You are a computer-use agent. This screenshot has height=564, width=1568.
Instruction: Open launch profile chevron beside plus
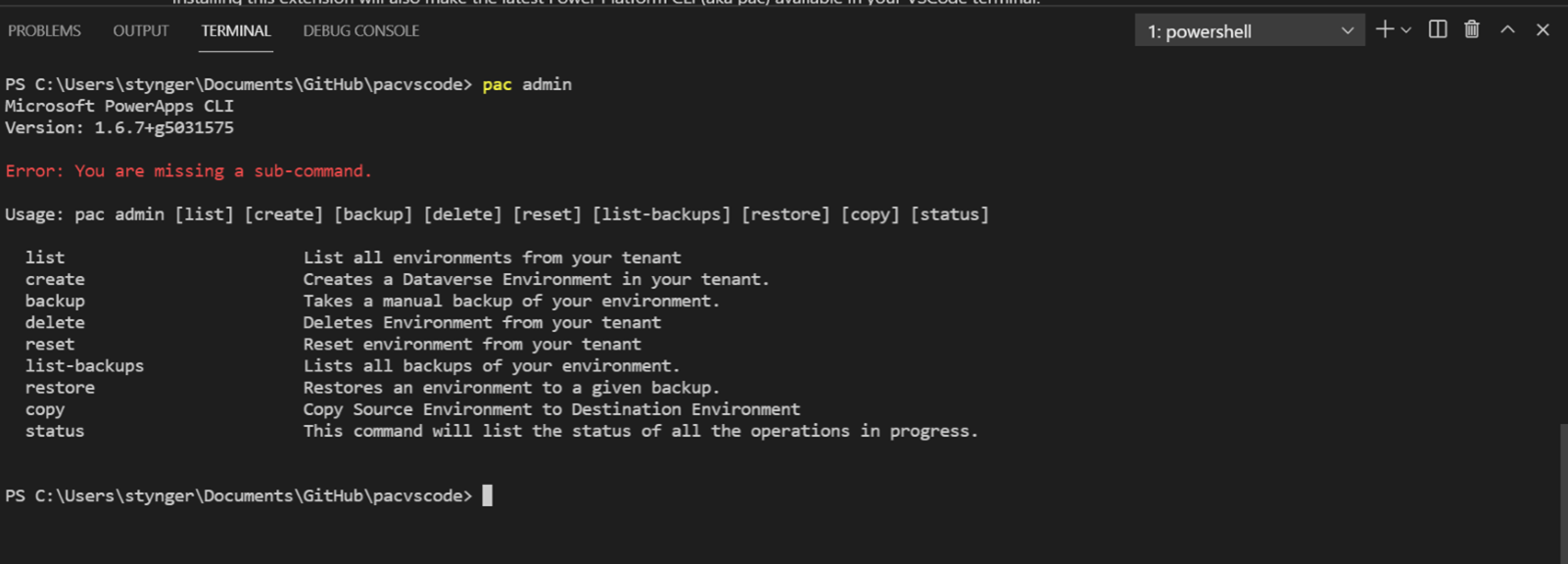pyautogui.click(x=1406, y=30)
